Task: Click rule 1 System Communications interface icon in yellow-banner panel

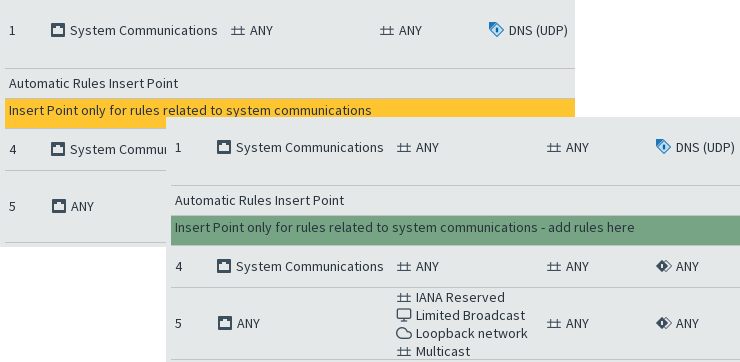Action: point(58,31)
